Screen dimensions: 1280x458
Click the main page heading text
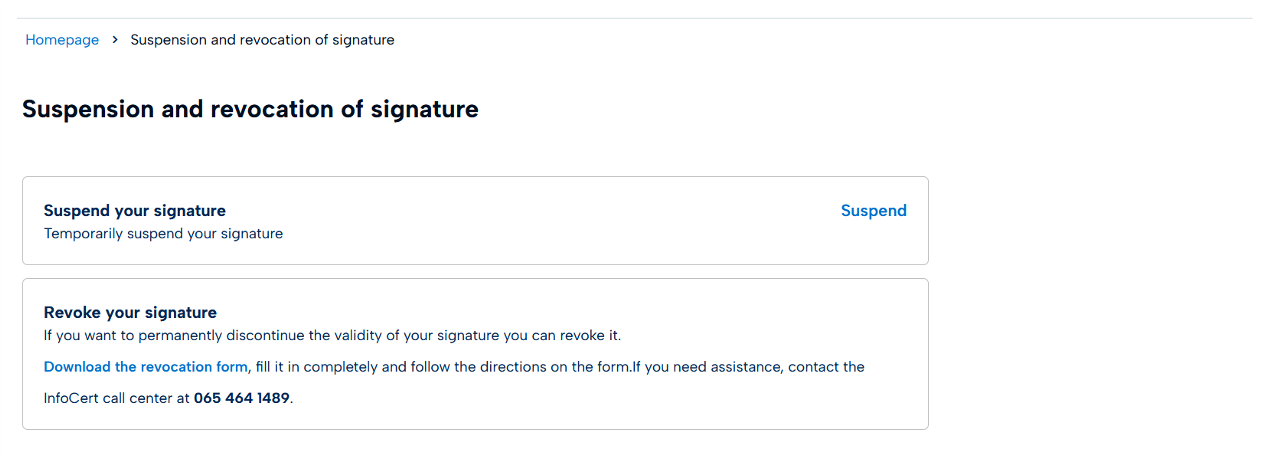250,109
